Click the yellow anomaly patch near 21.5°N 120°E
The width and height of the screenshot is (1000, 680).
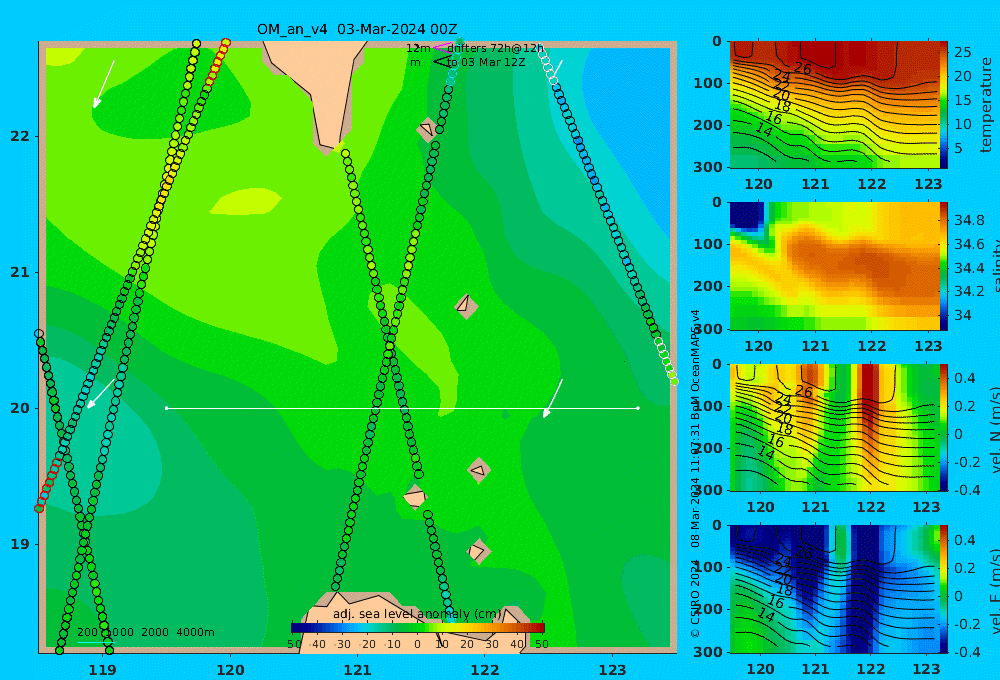[246, 201]
